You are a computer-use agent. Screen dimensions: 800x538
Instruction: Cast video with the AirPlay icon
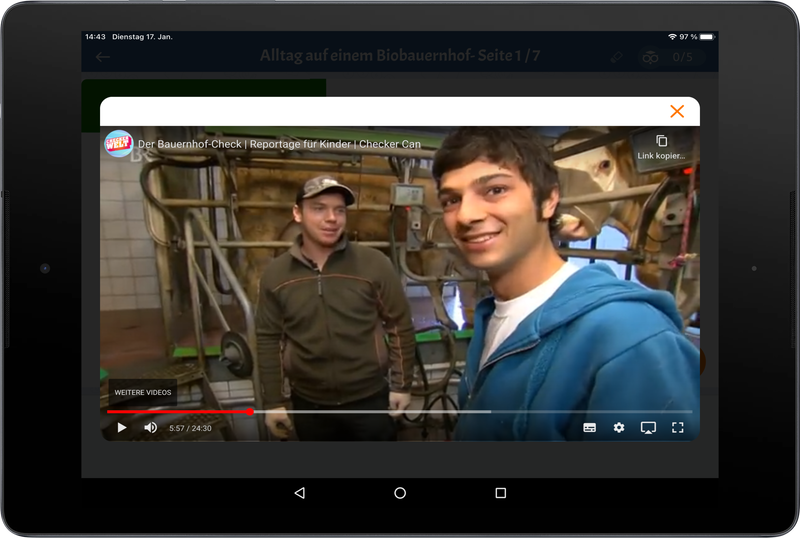click(x=648, y=428)
